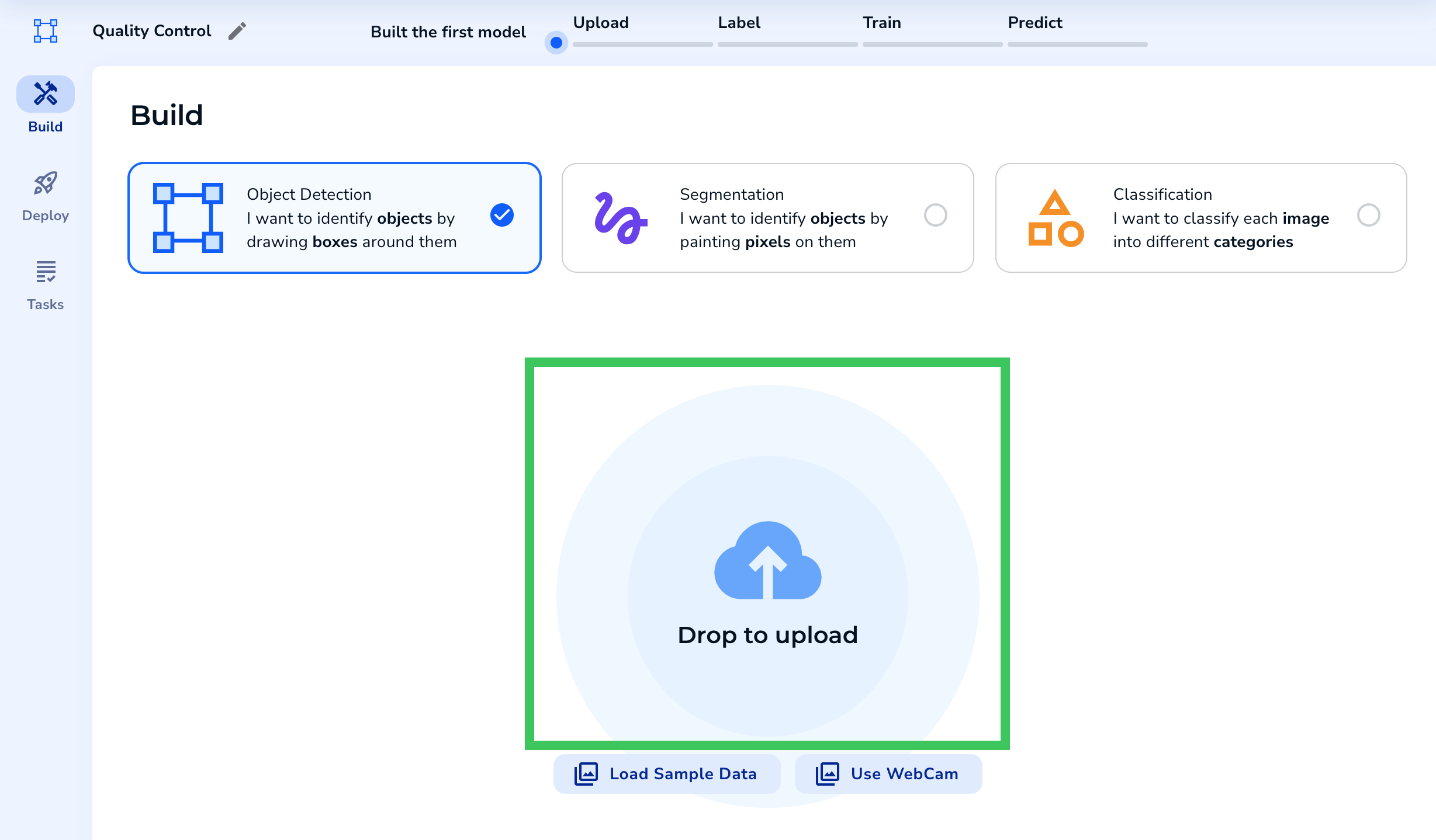The height and width of the screenshot is (840, 1436).
Task: Click the bounding-box logo in top-left corner
Action: click(46, 31)
